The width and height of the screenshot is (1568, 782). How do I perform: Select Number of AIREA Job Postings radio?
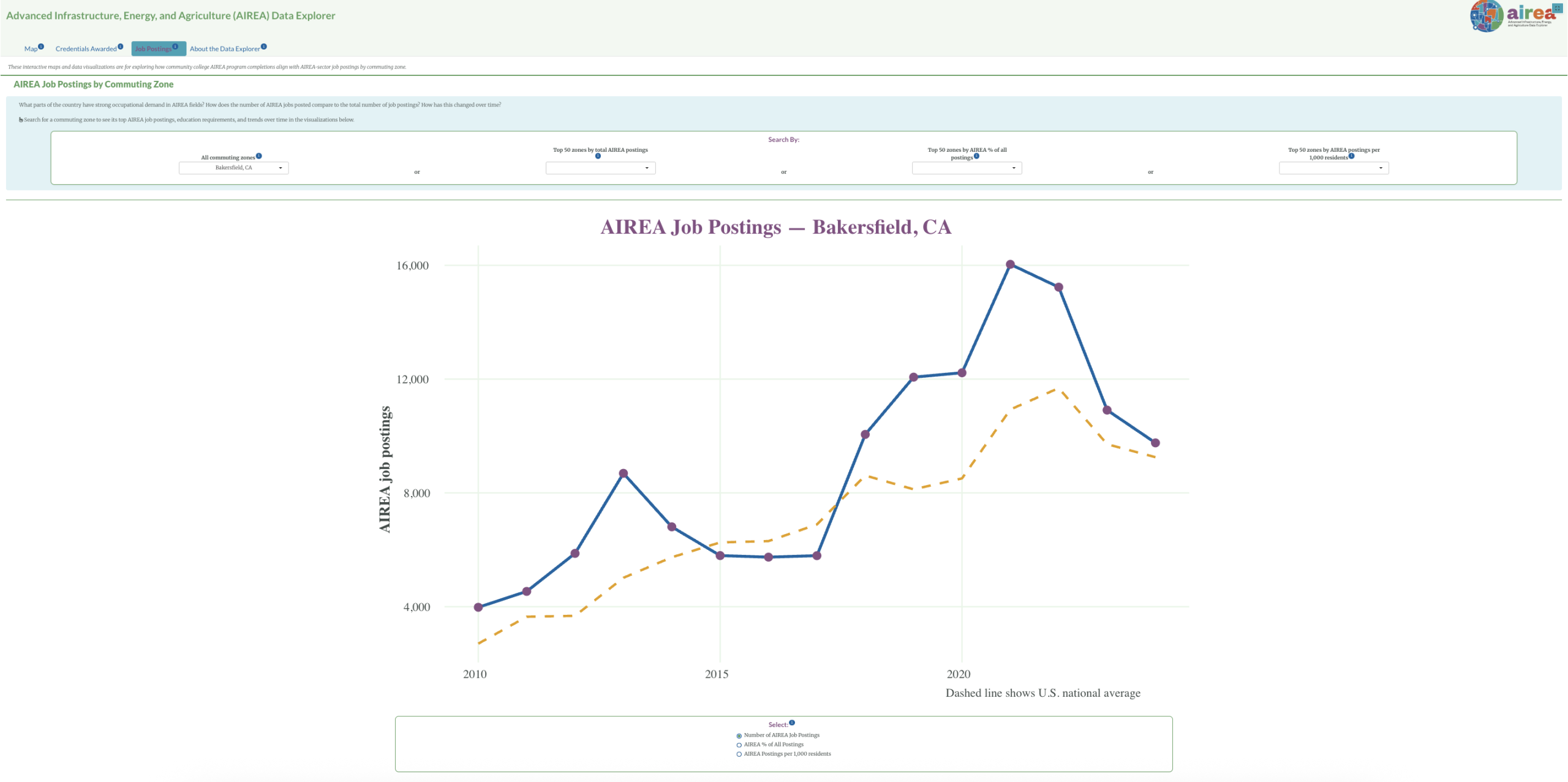click(x=739, y=735)
